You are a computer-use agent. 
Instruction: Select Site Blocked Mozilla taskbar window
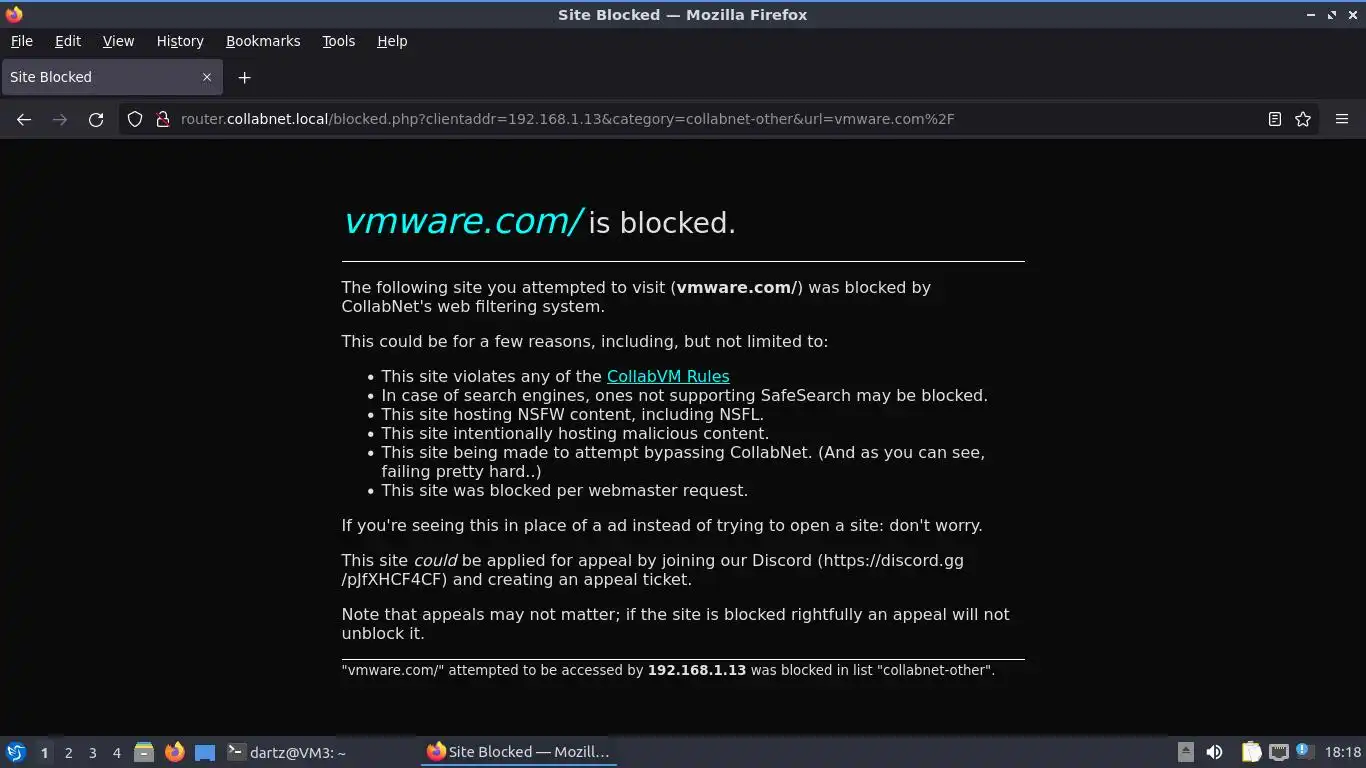(x=519, y=752)
